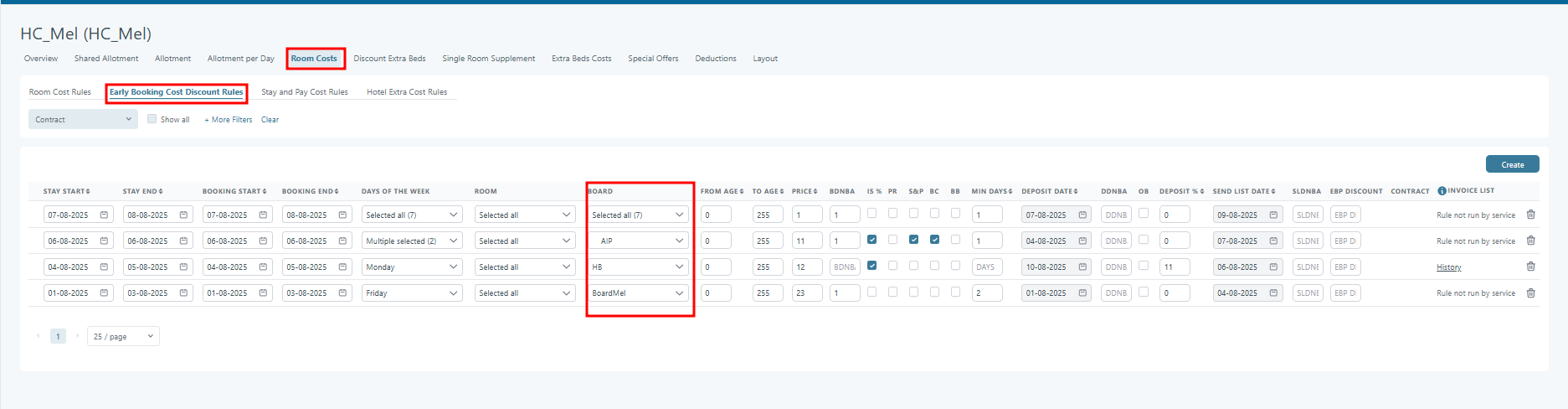
Task: Open the Contract filter dropdown
Action: 83,120
